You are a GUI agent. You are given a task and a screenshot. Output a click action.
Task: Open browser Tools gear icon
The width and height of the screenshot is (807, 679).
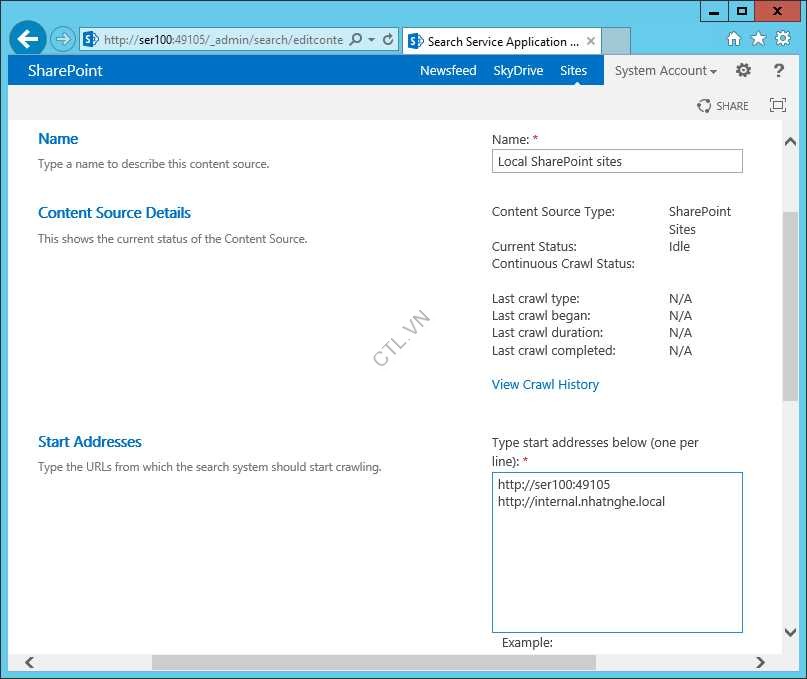click(x=783, y=39)
